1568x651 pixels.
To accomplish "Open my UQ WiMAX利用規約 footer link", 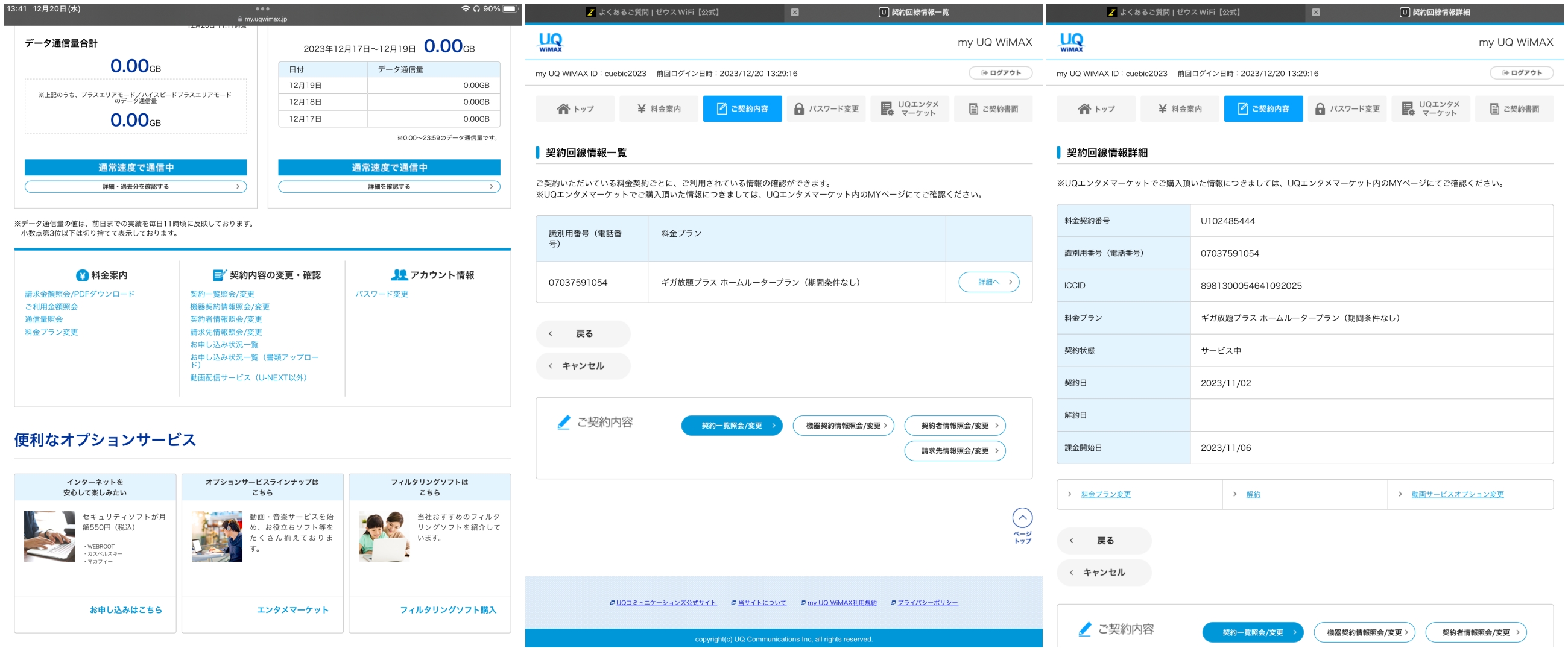I will (x=842, y=603).
